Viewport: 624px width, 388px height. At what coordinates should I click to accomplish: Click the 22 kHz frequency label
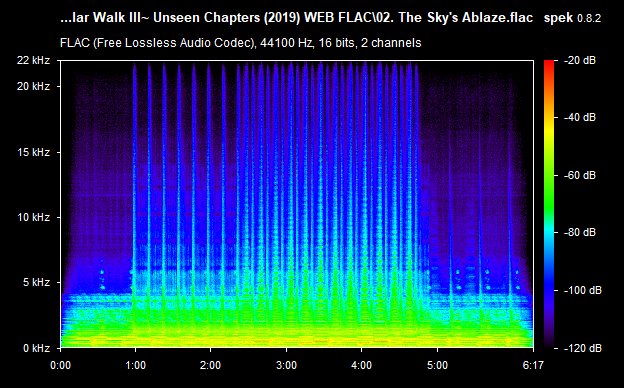33,60
